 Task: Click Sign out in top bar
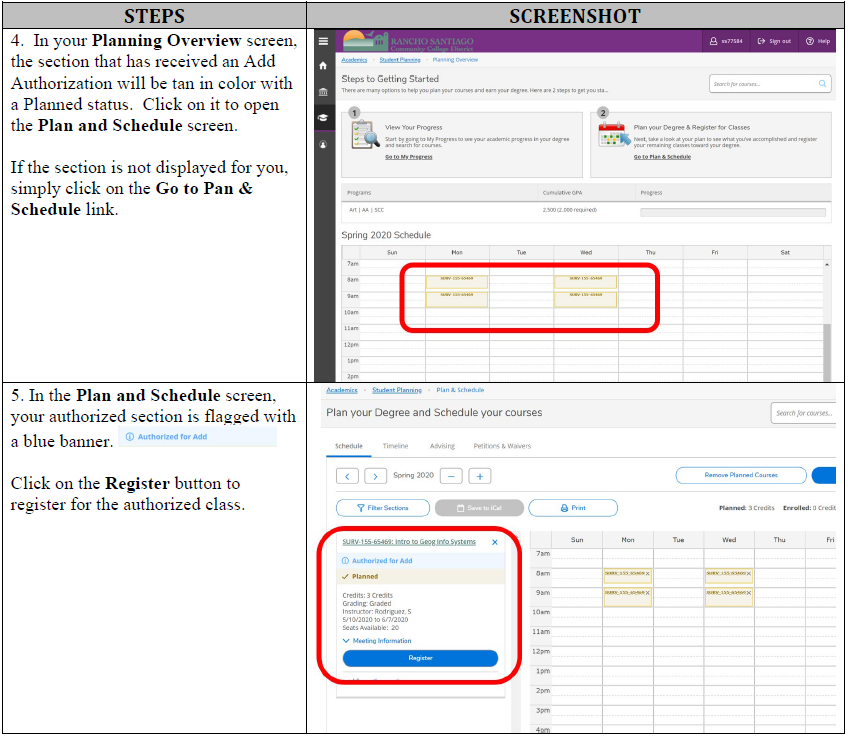click(775, 41)
